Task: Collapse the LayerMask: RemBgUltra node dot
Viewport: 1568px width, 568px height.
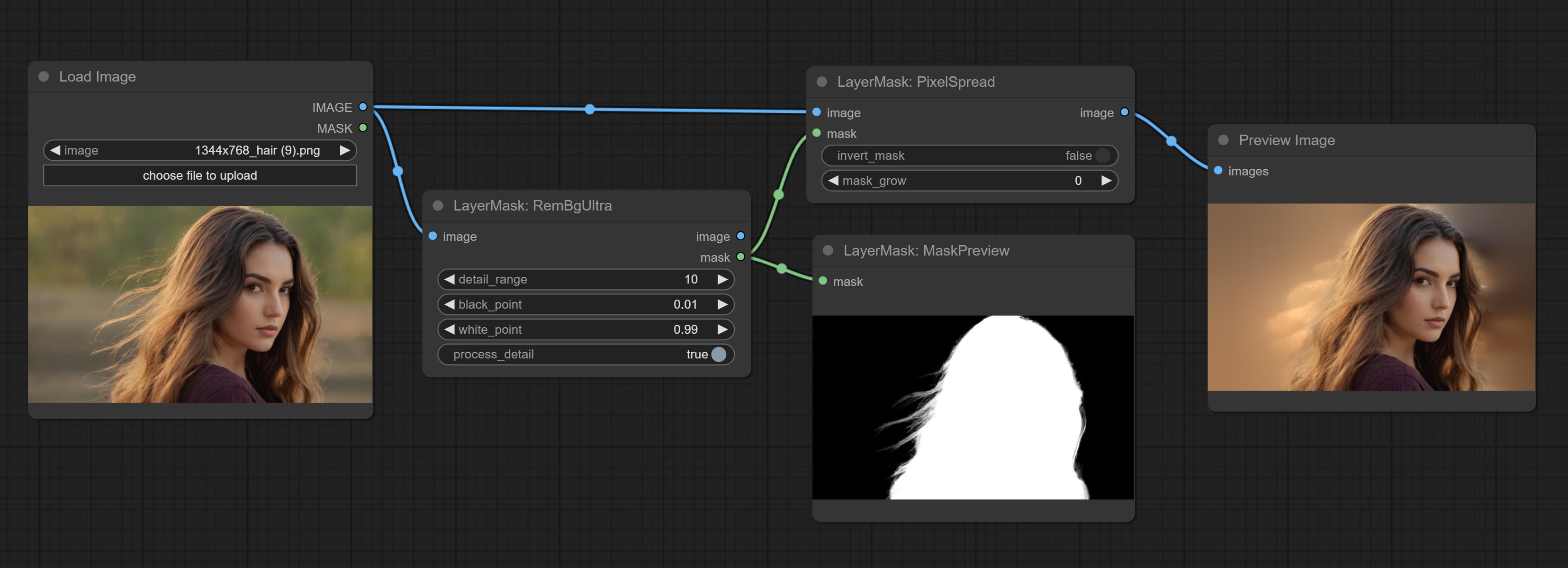Action: (x=438, y=205)
